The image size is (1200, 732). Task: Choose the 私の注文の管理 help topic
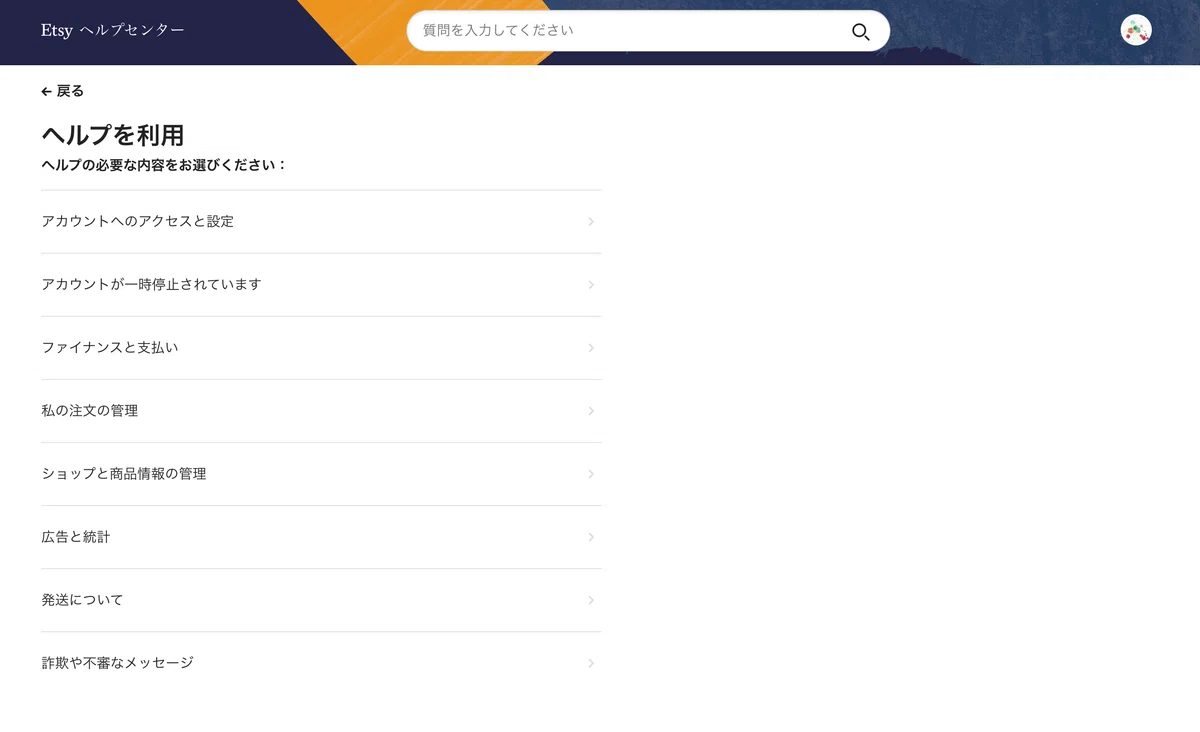coord(321,410)
